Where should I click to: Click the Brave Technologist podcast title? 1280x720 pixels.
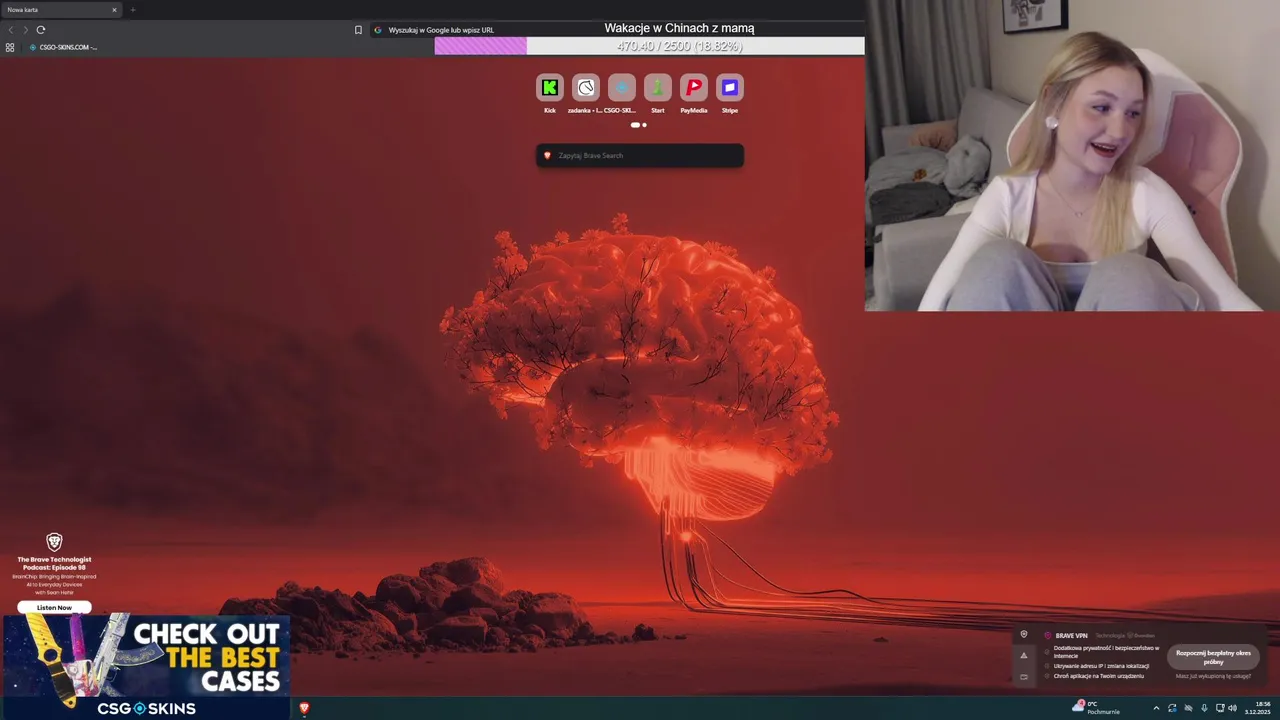54,563
